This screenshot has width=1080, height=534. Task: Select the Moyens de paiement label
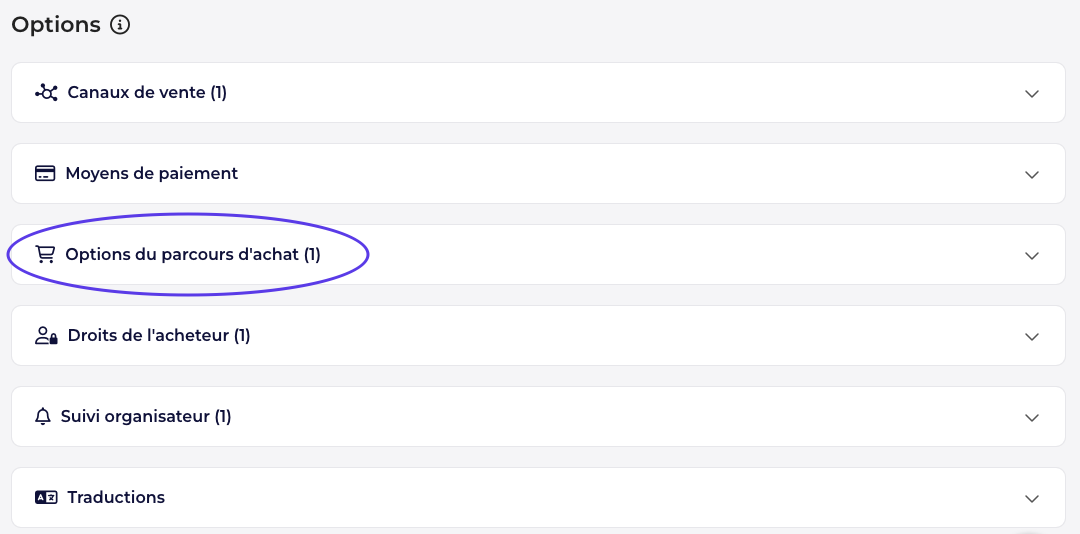coord(152,174)
